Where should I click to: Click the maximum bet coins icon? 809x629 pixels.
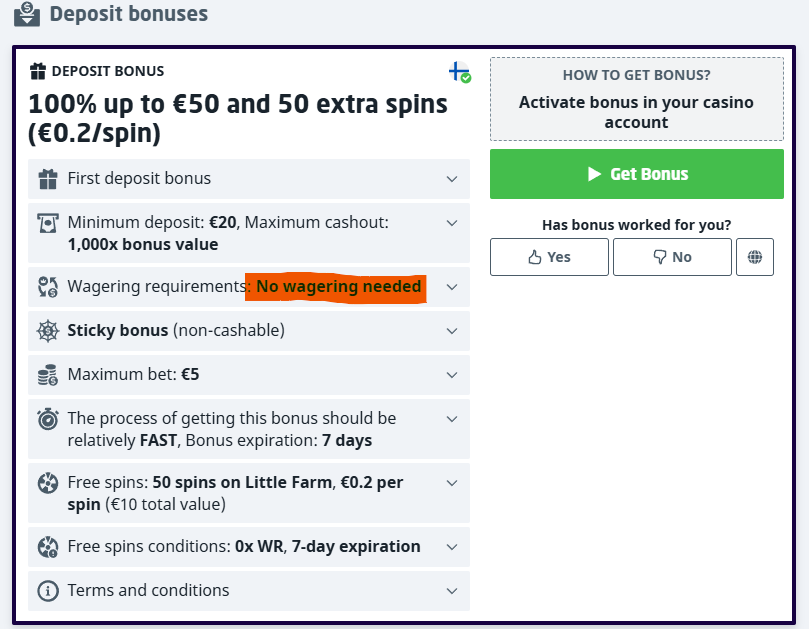tap(47, 375)
